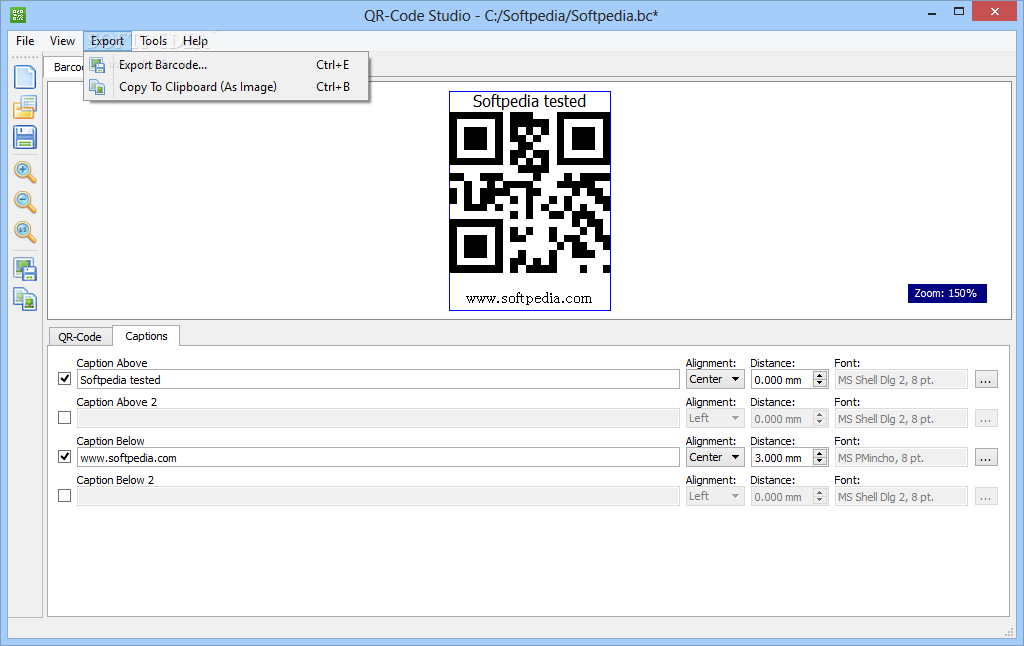1024x646 pixels.
Task: Open the File menu
Action: (25, 40)
